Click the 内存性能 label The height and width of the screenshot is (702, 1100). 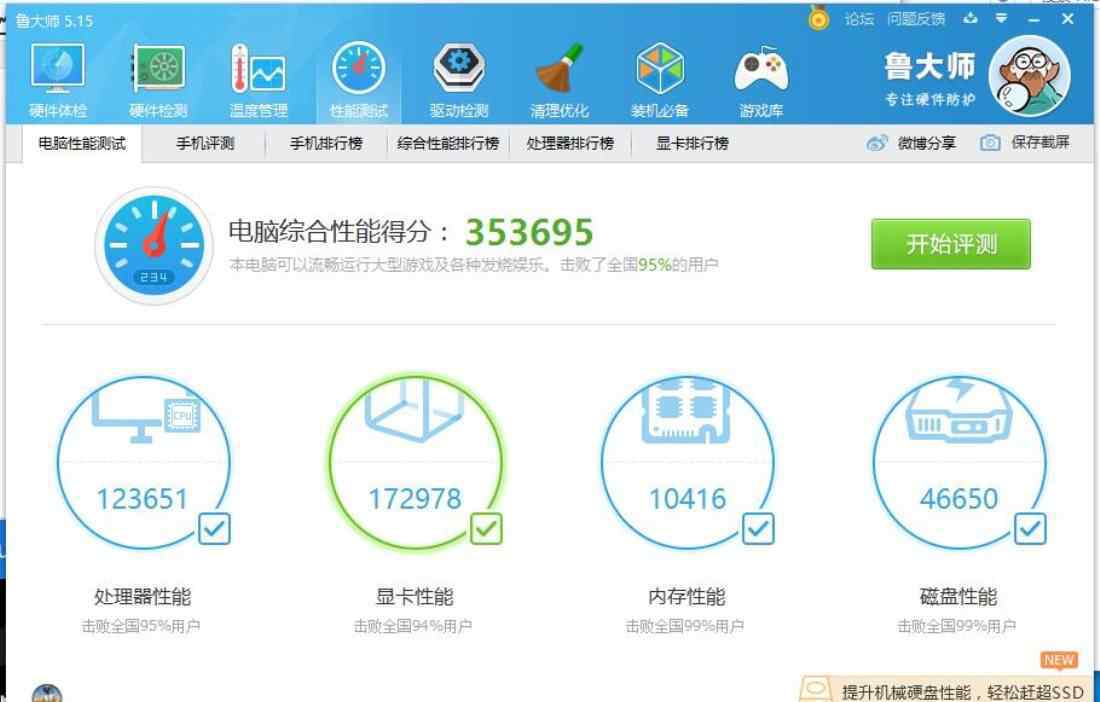(687, 597)
